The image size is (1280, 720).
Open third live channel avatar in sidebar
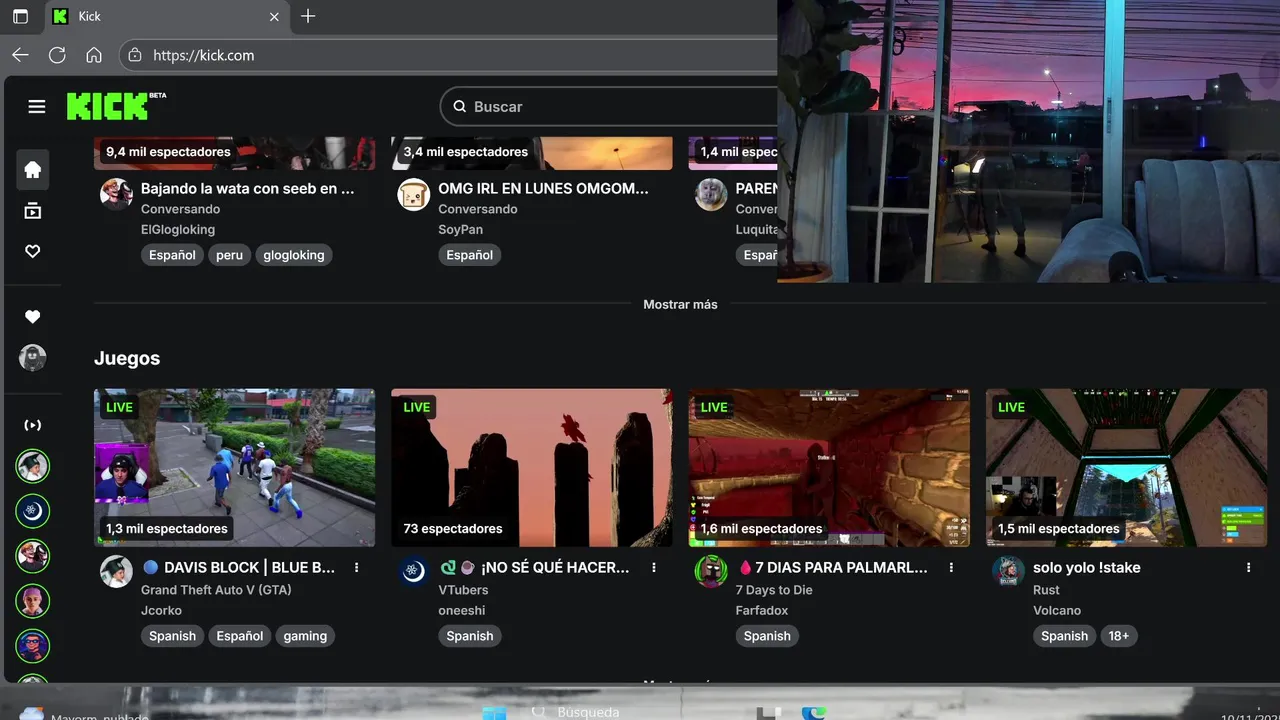point(33,556)
